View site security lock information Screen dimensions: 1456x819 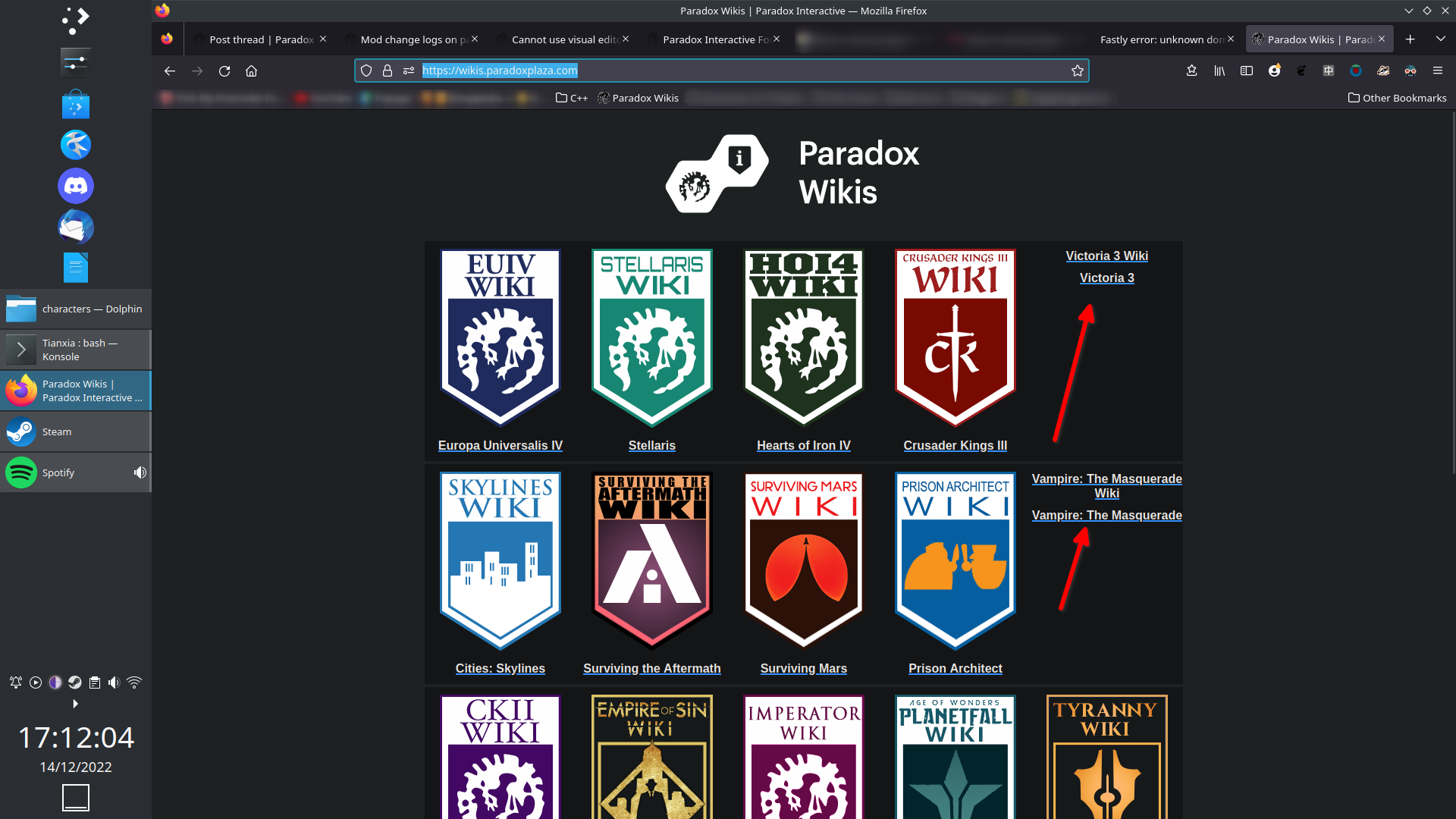pos(388,71)
